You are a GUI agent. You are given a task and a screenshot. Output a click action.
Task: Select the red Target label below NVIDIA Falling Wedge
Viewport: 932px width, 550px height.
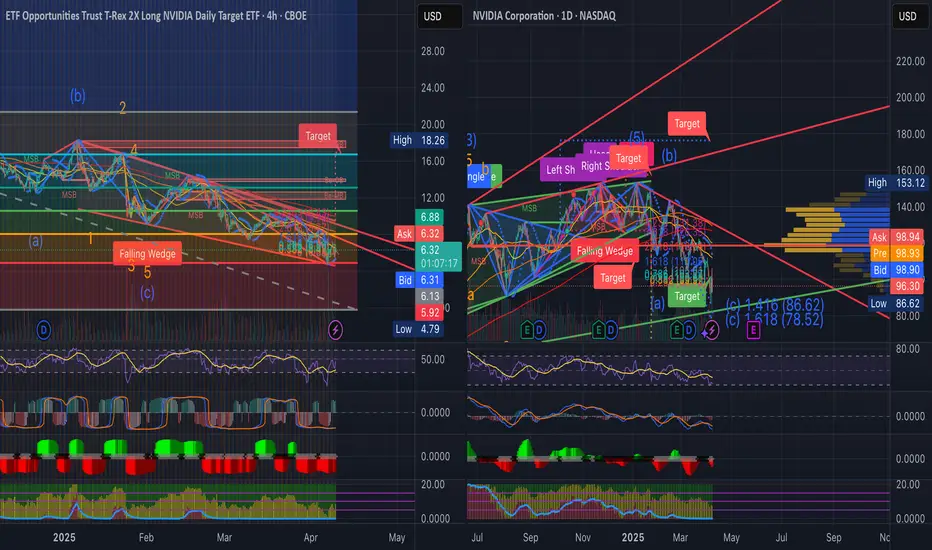tap(612, 278)
